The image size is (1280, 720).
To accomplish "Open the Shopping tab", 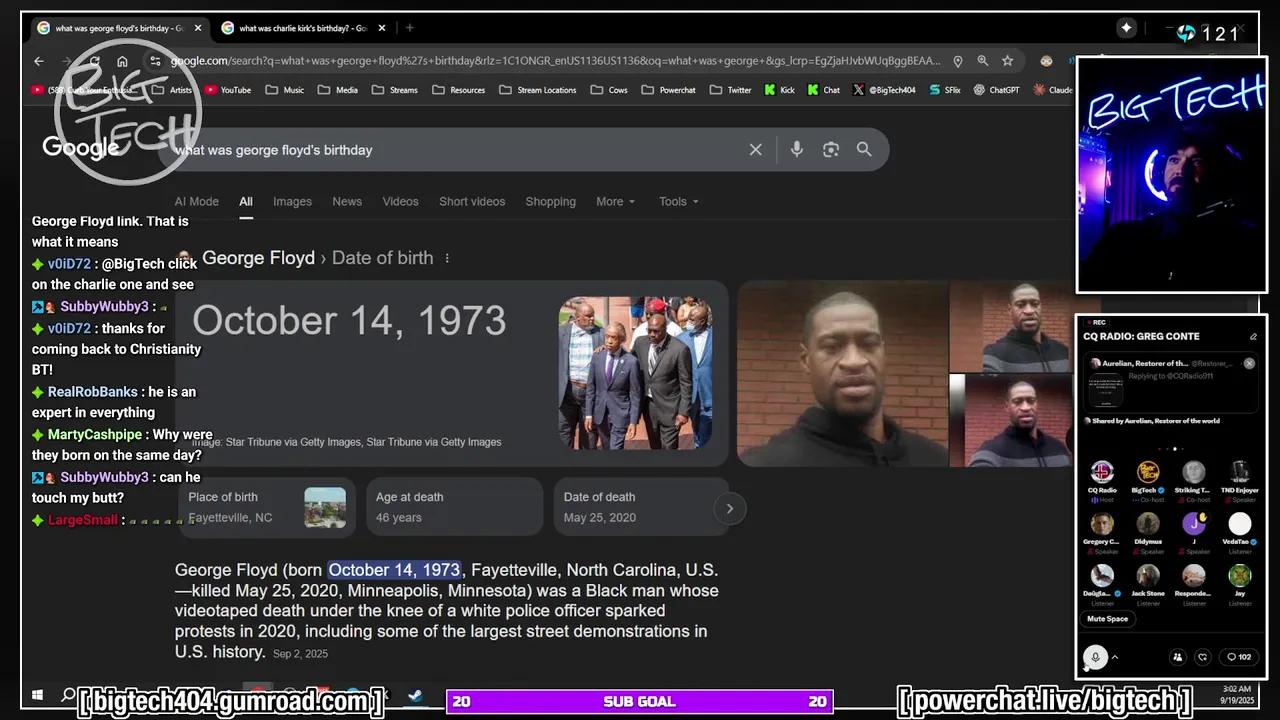I will click(x=551, y=202).
